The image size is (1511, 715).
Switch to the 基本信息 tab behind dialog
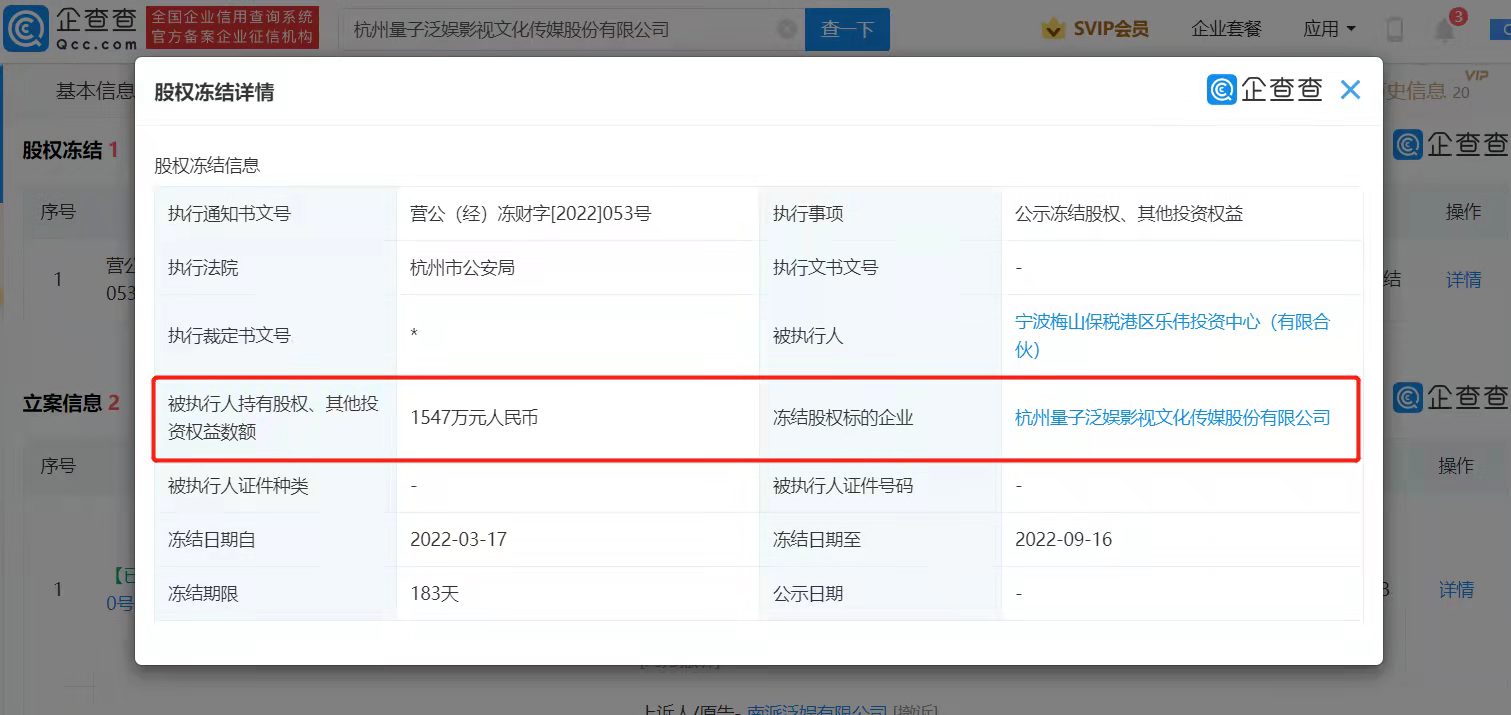[95, 91]
